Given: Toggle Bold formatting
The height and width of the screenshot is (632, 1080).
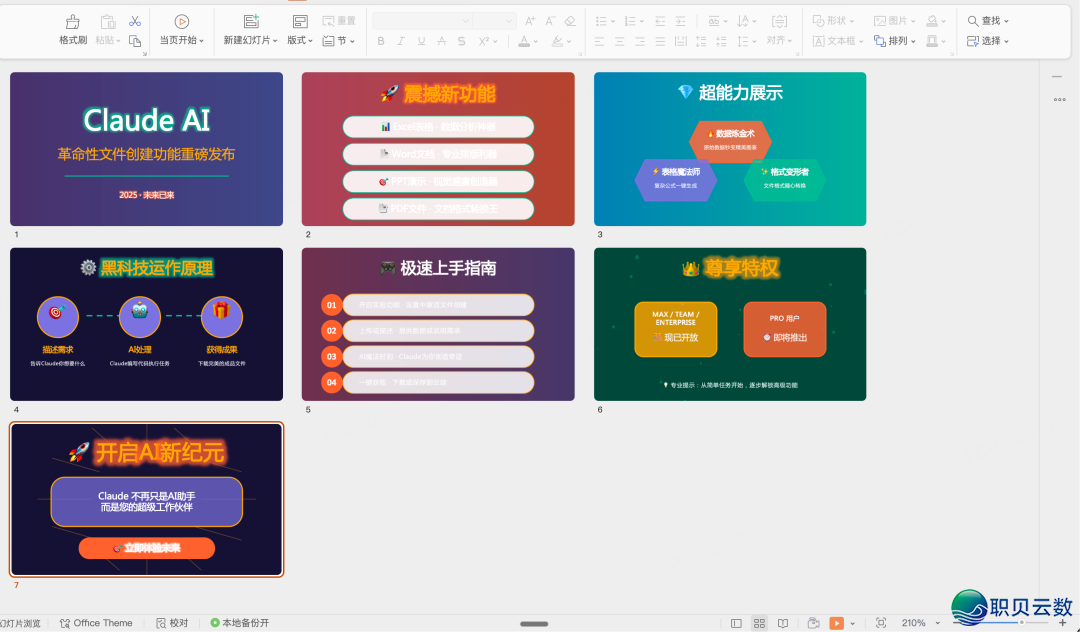Looking at the screenshot, I should coord(380,41).
